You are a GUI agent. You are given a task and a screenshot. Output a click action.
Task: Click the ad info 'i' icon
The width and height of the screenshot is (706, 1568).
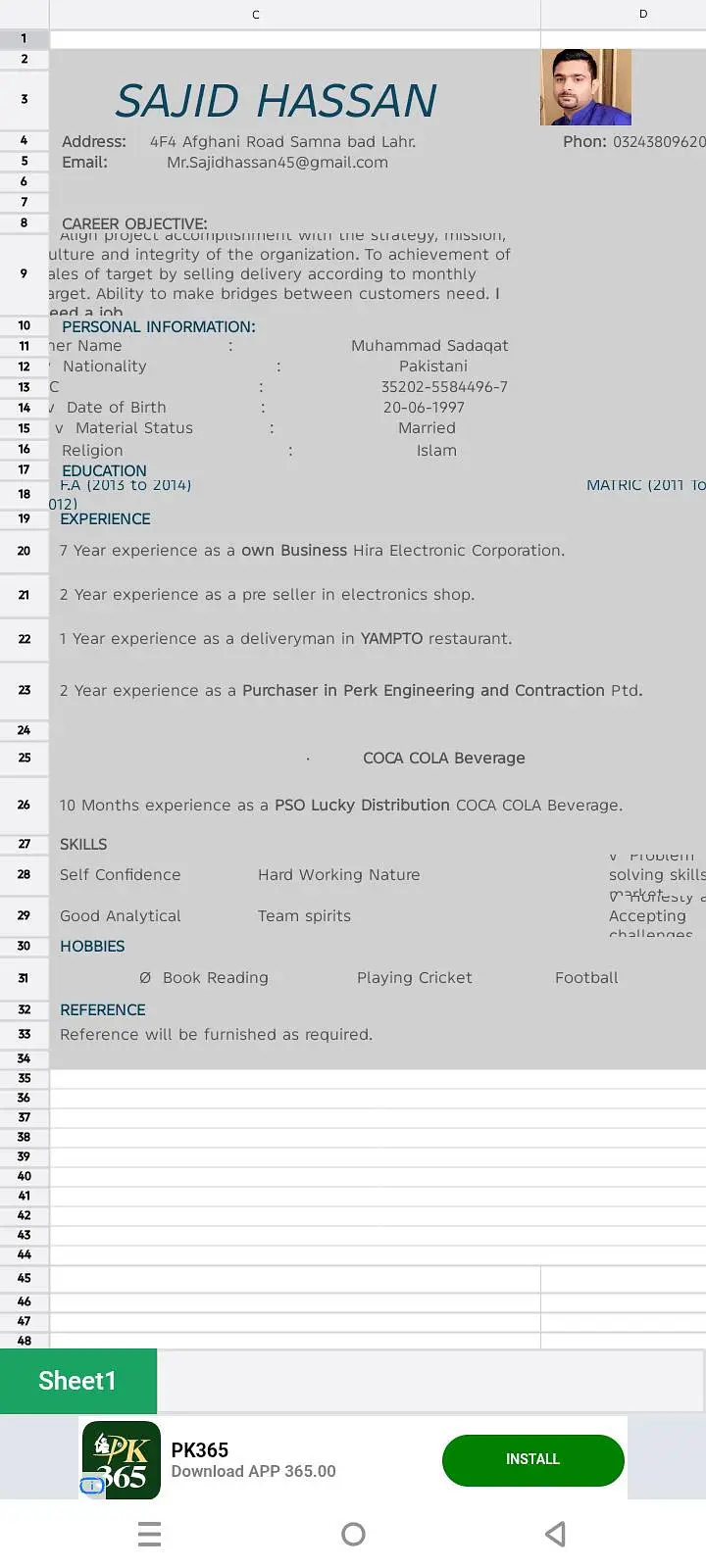point(91,1486)
